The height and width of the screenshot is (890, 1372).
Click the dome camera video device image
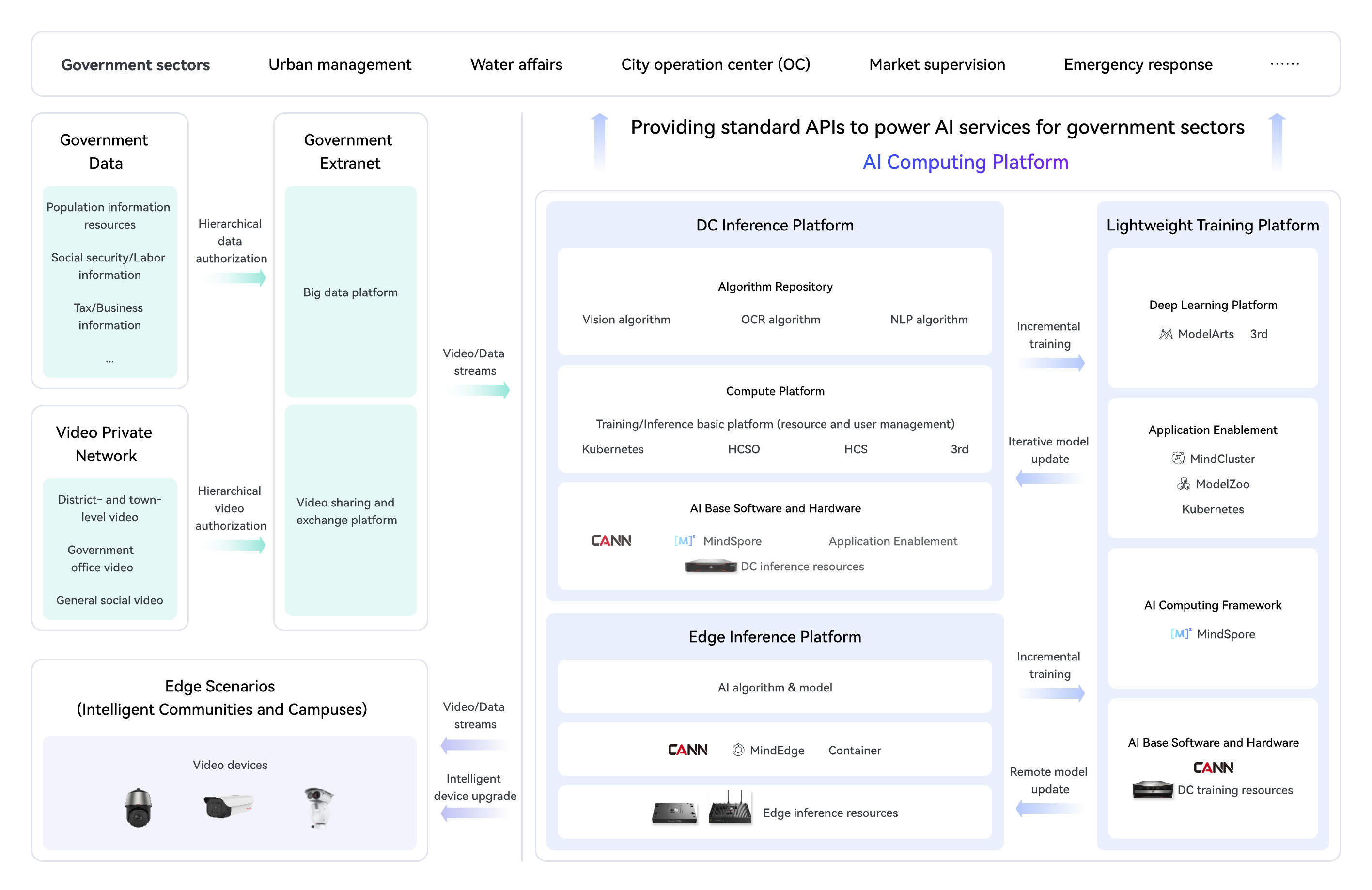pyautogui.click(x=139, y=808)
